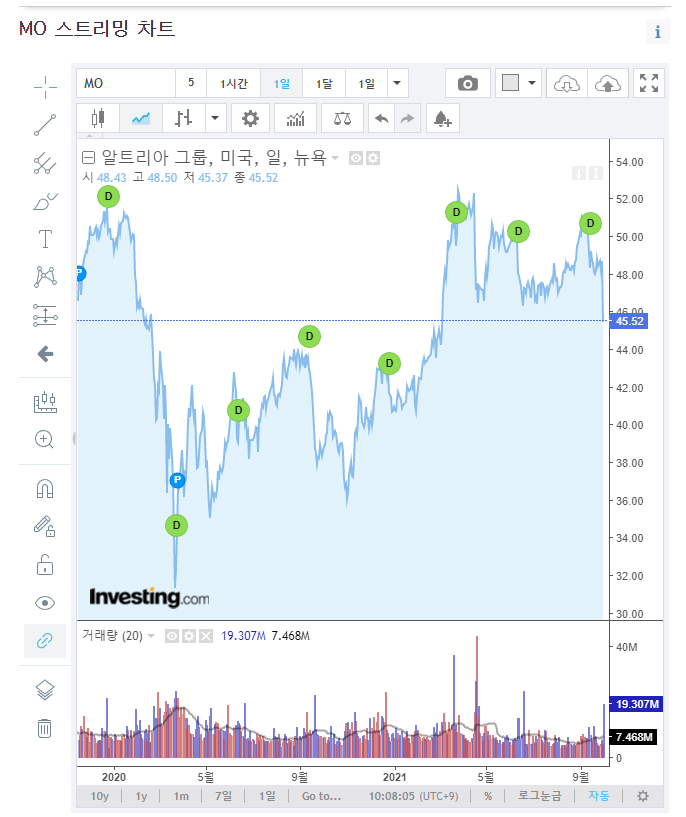
Task: Select the brush drawing tool
Action: tap(45, 201)
